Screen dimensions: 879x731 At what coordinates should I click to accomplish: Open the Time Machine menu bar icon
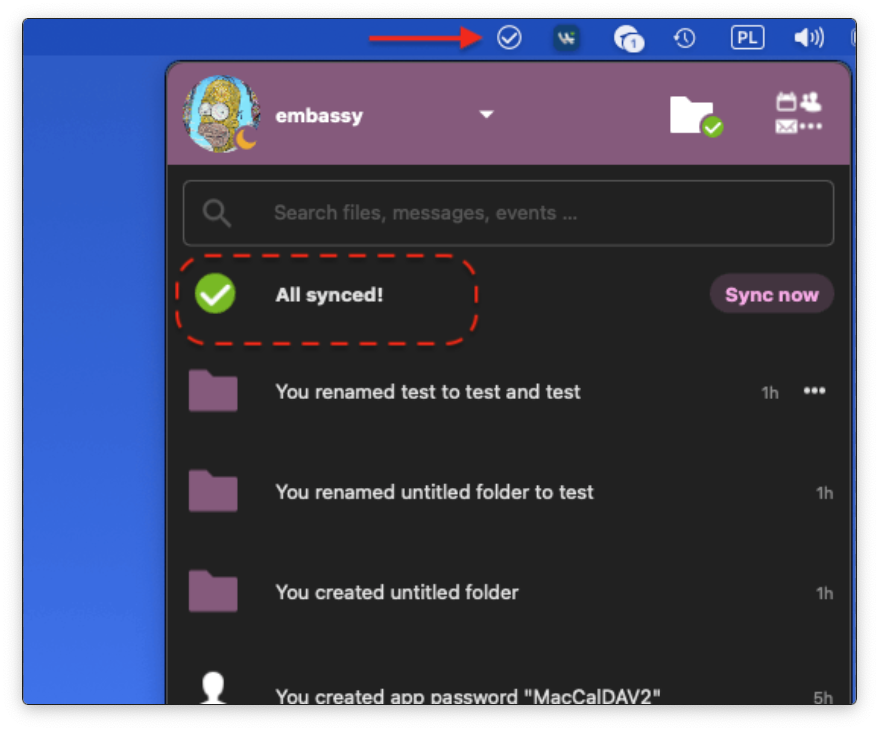click(685, 38)
